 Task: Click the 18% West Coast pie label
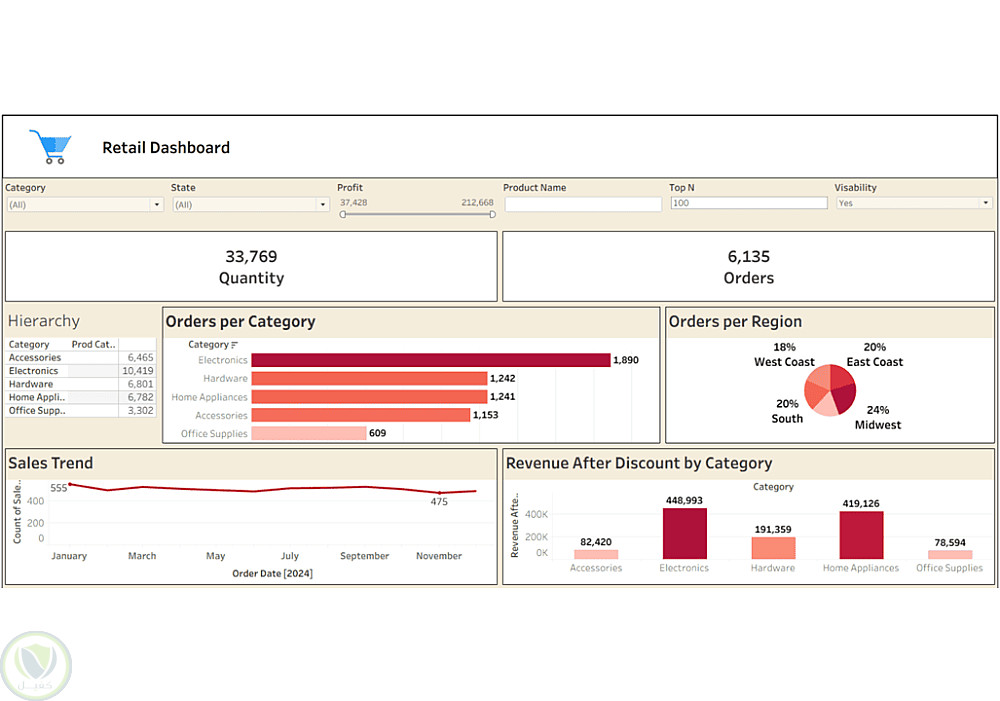pyautogui.click(x=784, y=355)
